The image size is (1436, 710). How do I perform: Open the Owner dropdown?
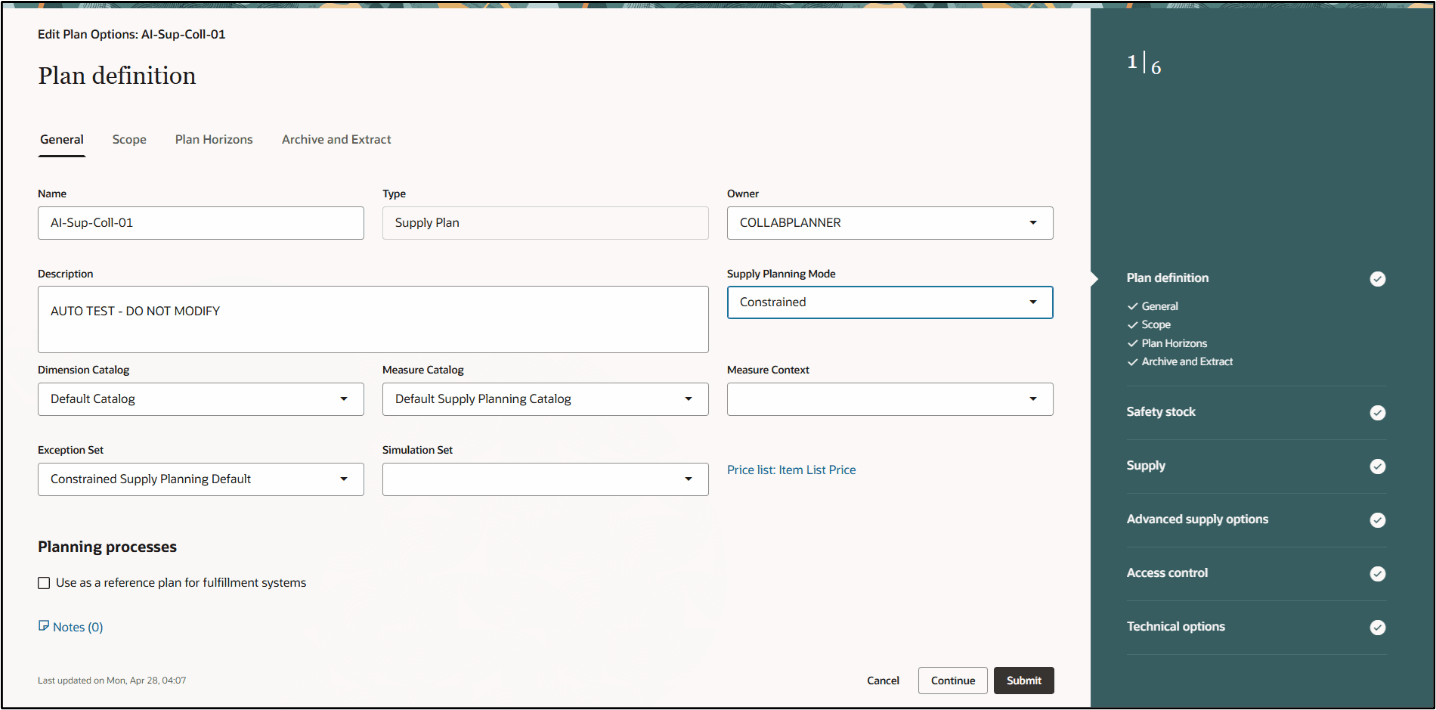point(1033,223)
